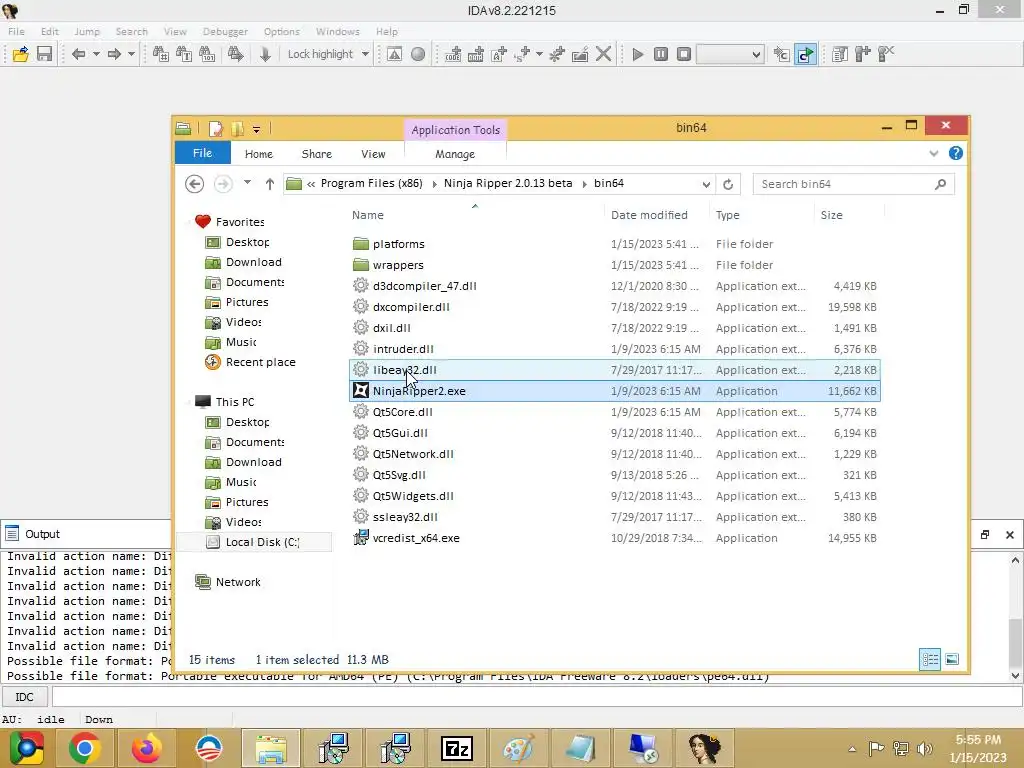The height and width of the screenshot is (768, 1024).
Task: Click the IDC command input field
Action: click(536, 697)
